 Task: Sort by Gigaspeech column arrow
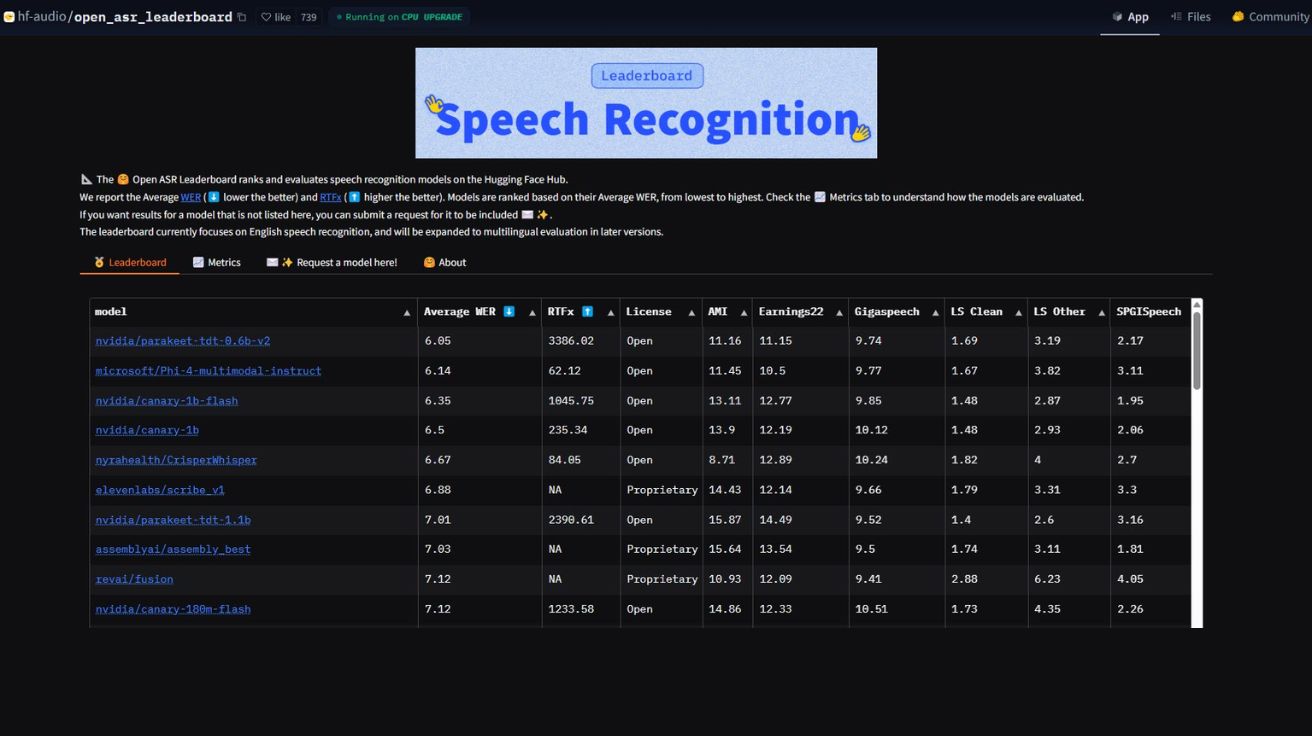pyautogui.click(x=934, y=313)
